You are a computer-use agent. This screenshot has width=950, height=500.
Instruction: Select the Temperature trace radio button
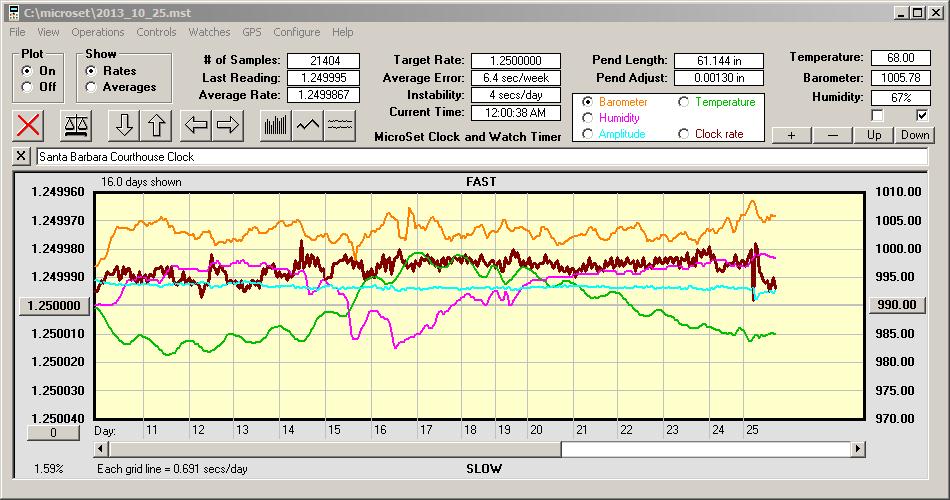coord(684,102)
